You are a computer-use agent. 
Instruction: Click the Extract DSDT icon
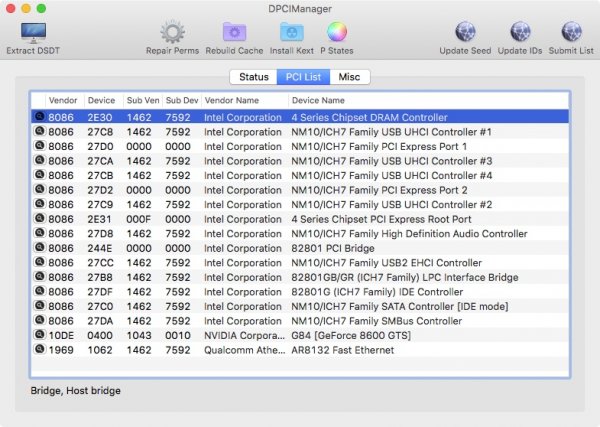pos(32,31)
